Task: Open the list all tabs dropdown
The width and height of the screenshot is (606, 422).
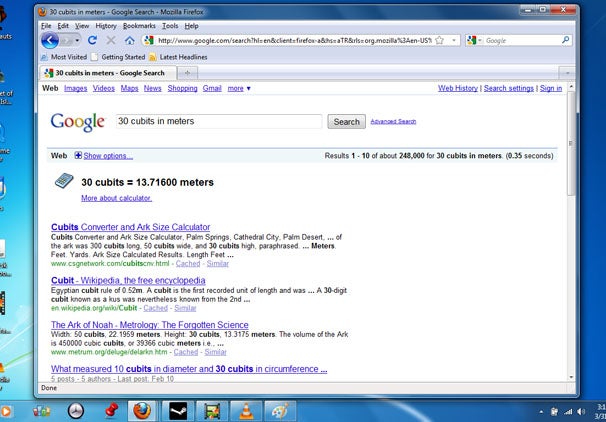Action: click(x=567, y=73)
